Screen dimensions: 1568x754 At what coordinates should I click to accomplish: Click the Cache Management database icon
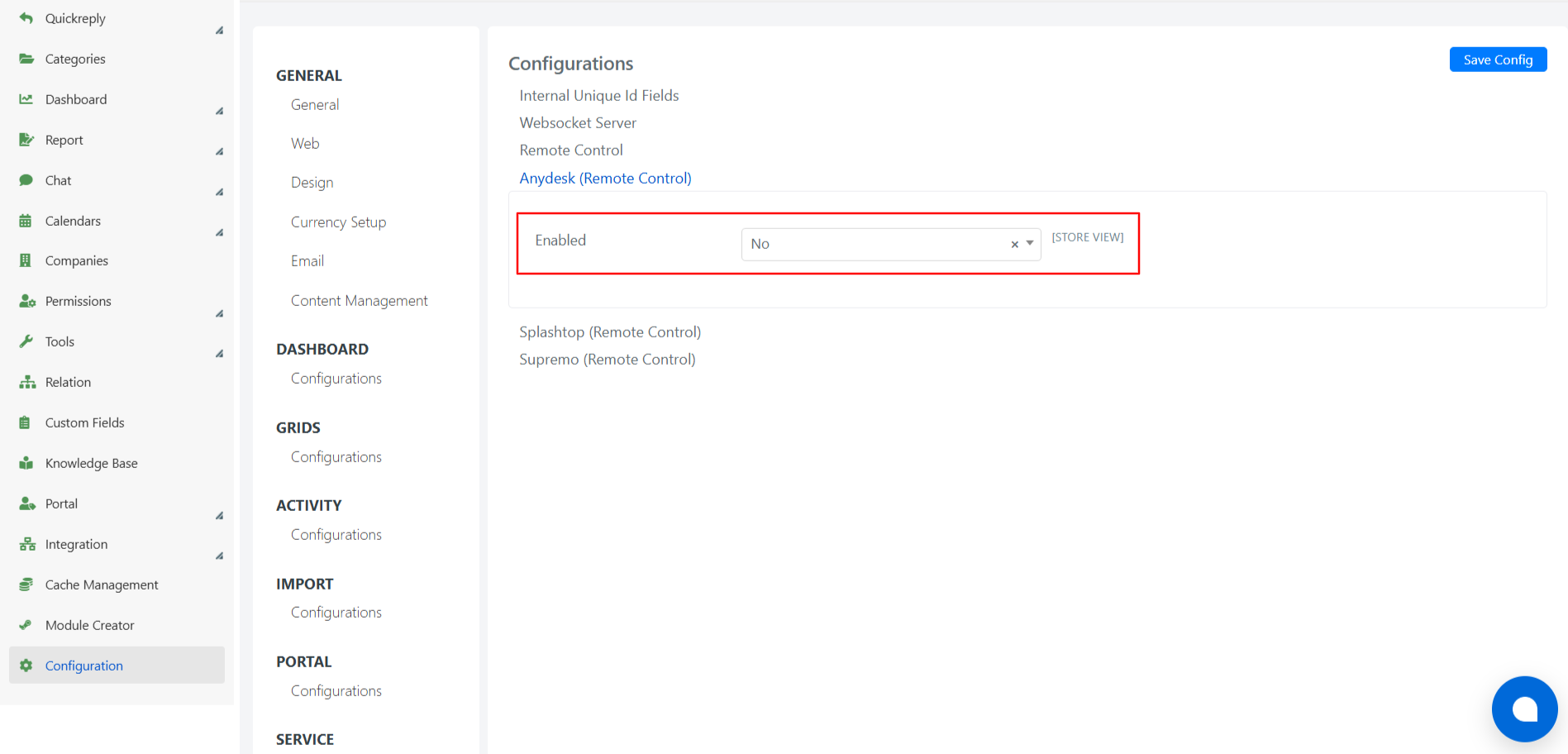point(26,585)
